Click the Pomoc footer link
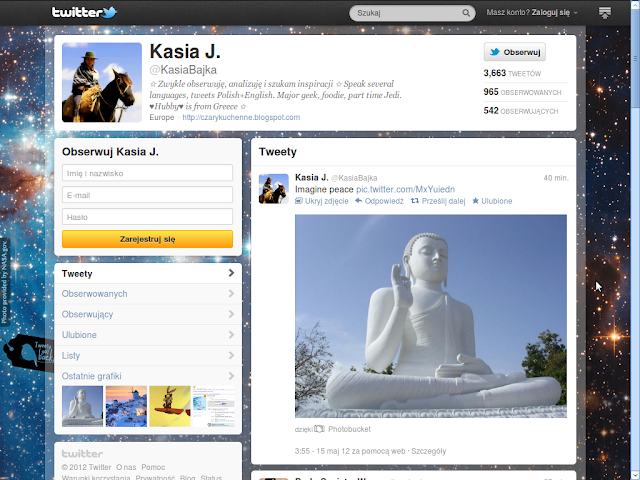Viewport: 640px width, 480px height. point(153,467)
